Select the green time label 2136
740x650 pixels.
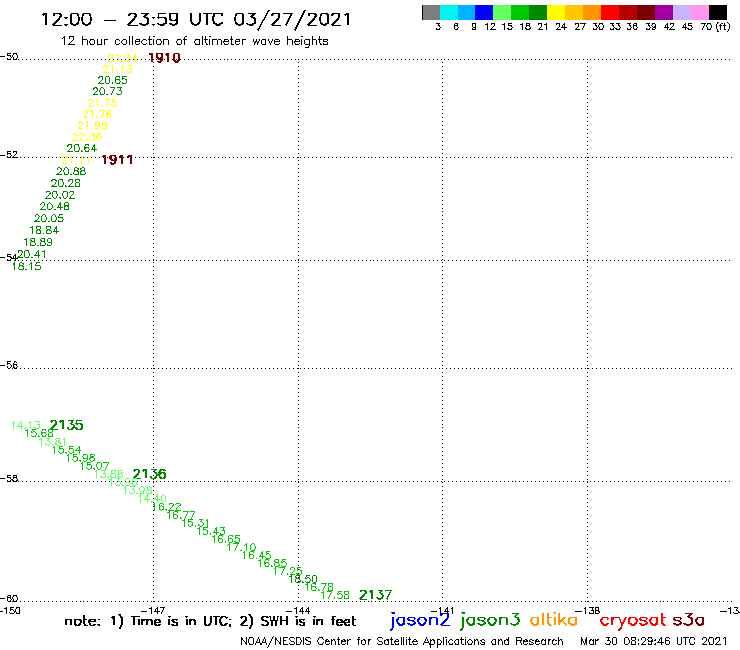click(x=150, y=473)
